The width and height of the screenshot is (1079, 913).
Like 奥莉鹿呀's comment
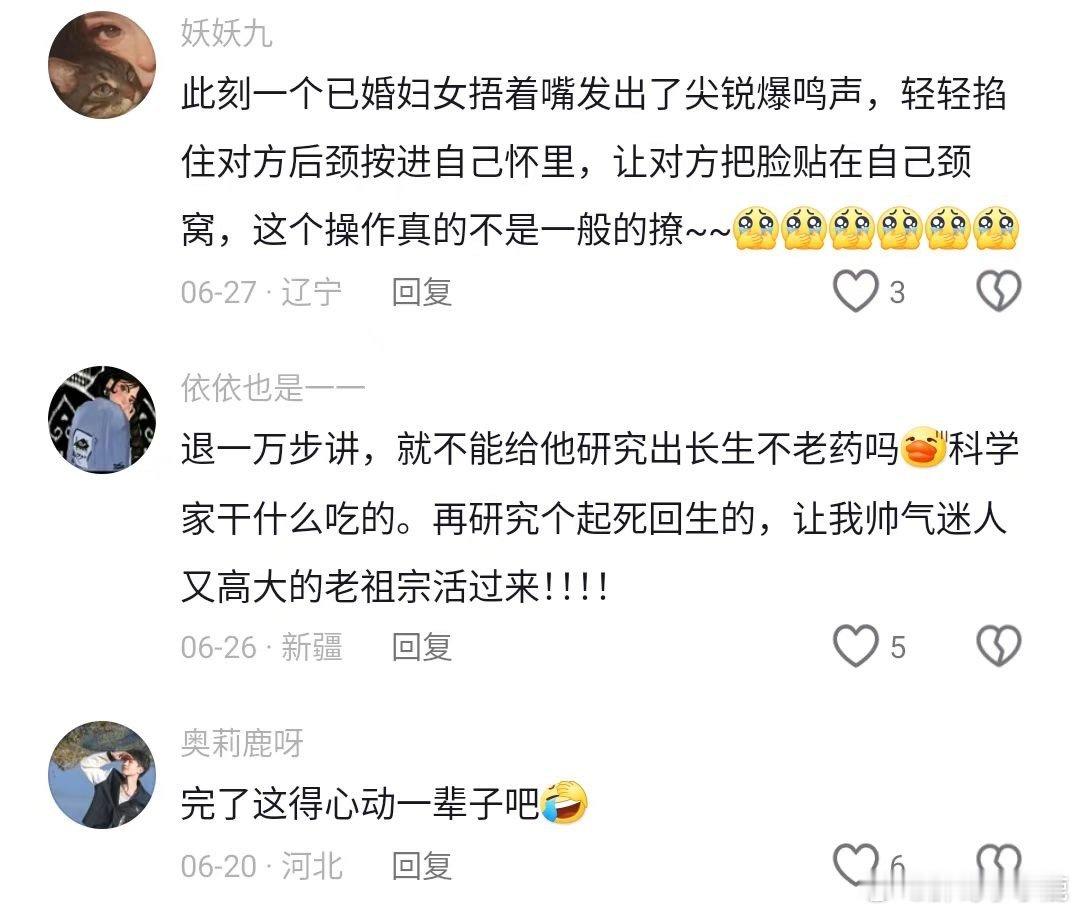(x=855, y=865)
